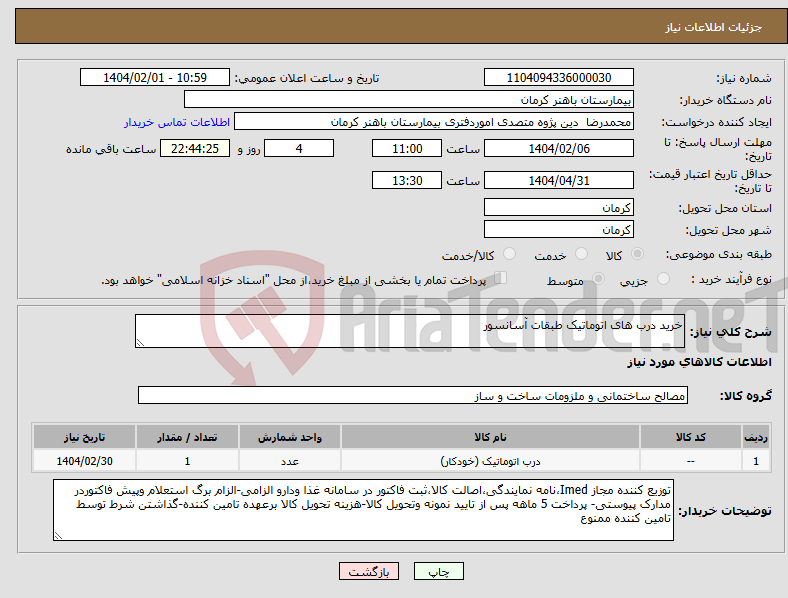
Task: Click the general description text area
Action: point(410,331)
